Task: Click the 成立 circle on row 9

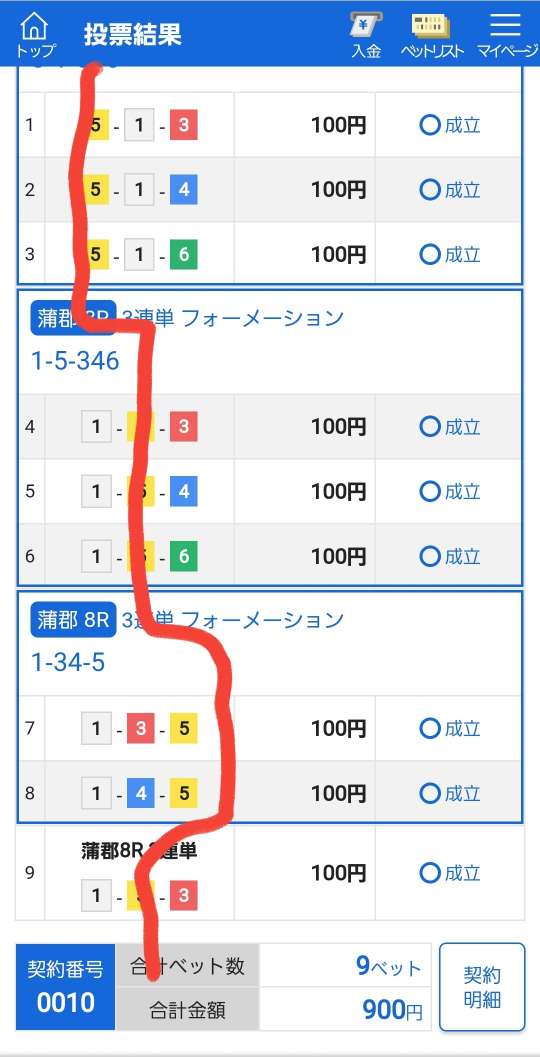Action: (429, 873)
